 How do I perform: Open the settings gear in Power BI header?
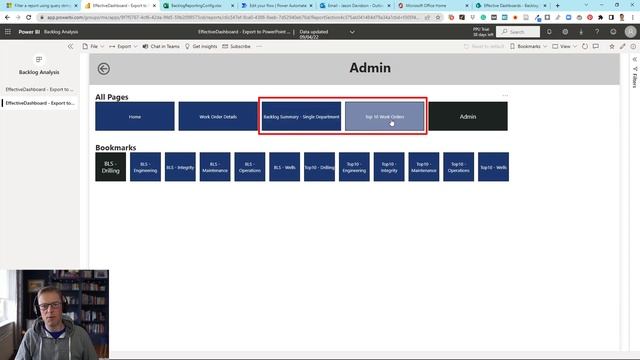tap(565, 32)
